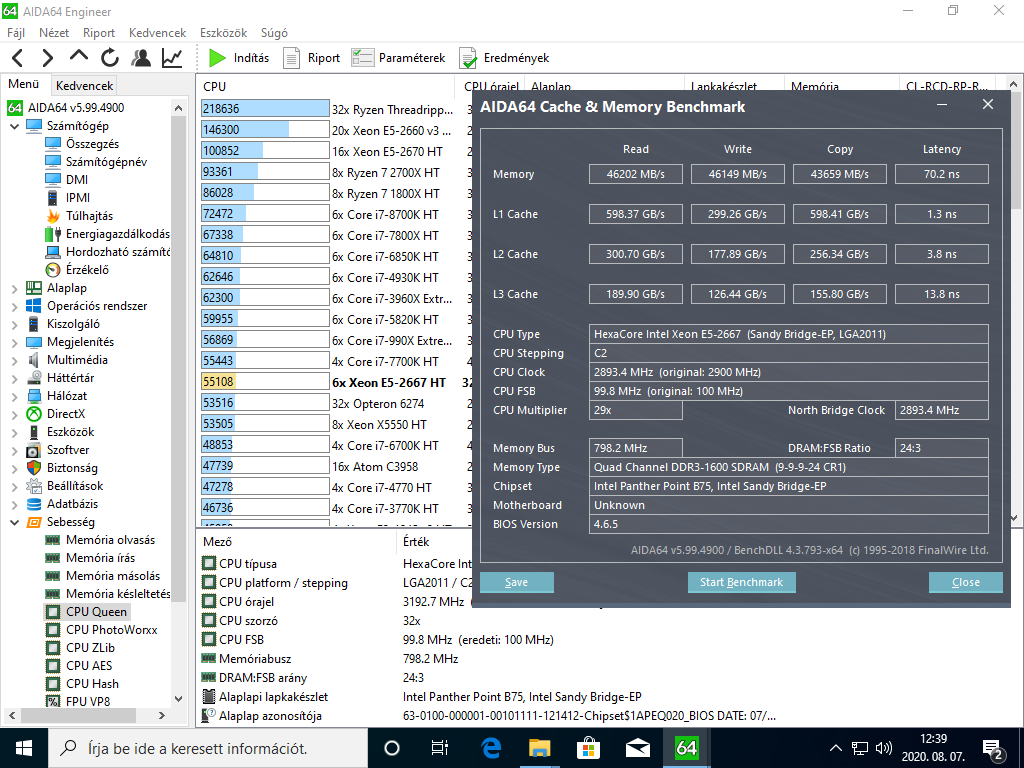Screen dimensions: 1024x768
Task: Expand the Multimédia tree node
Action: coord(14,360)
